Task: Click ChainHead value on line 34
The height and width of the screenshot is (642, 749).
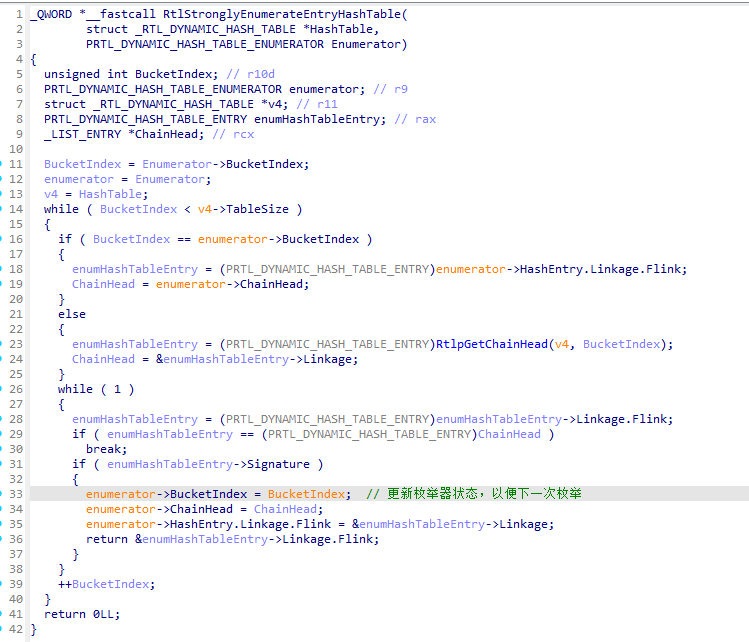Action: point(285,509)
